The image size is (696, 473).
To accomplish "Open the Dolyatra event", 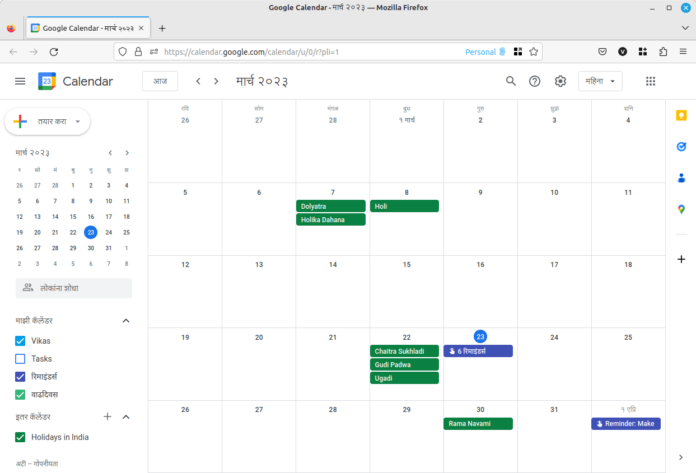I will (x=331, y=206).
